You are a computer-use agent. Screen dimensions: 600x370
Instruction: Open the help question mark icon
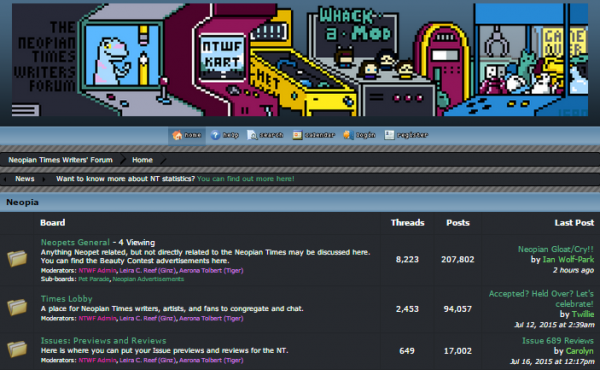pyautogui.click(x=215, y=135)
